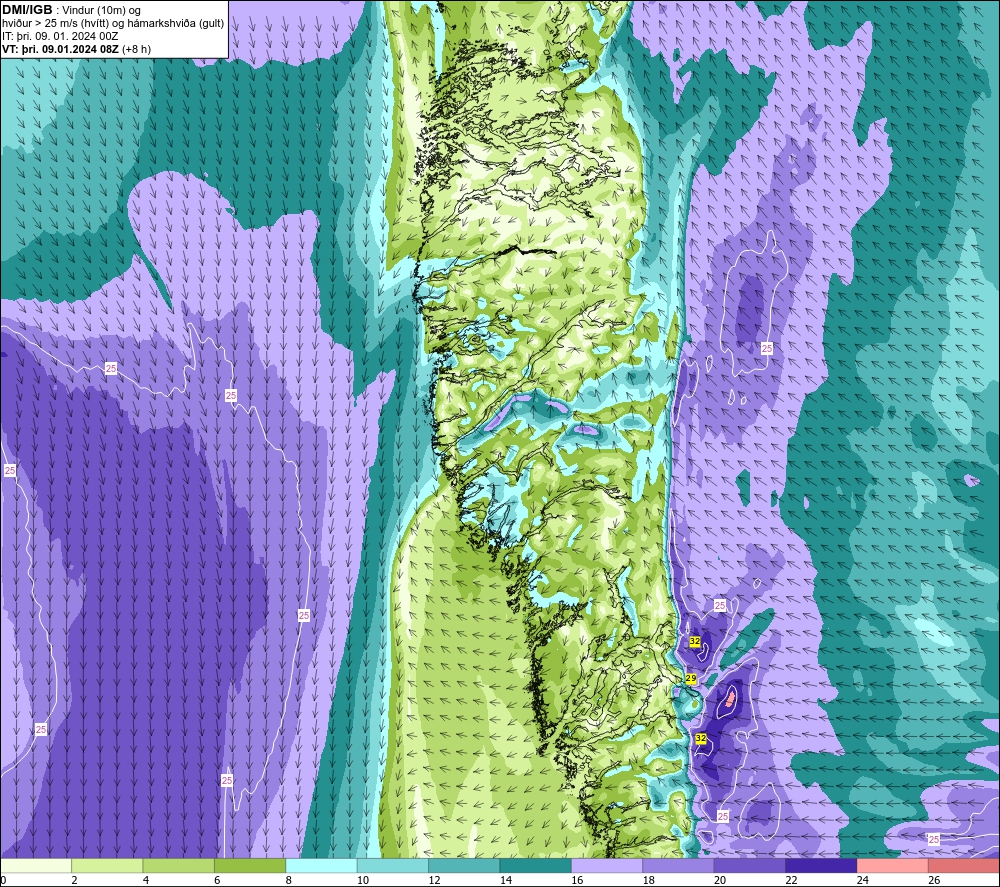This screenshot has width=1000, height=887.
Task: Select the 24–26 m/s pink legend swatch
Action: 893,865
